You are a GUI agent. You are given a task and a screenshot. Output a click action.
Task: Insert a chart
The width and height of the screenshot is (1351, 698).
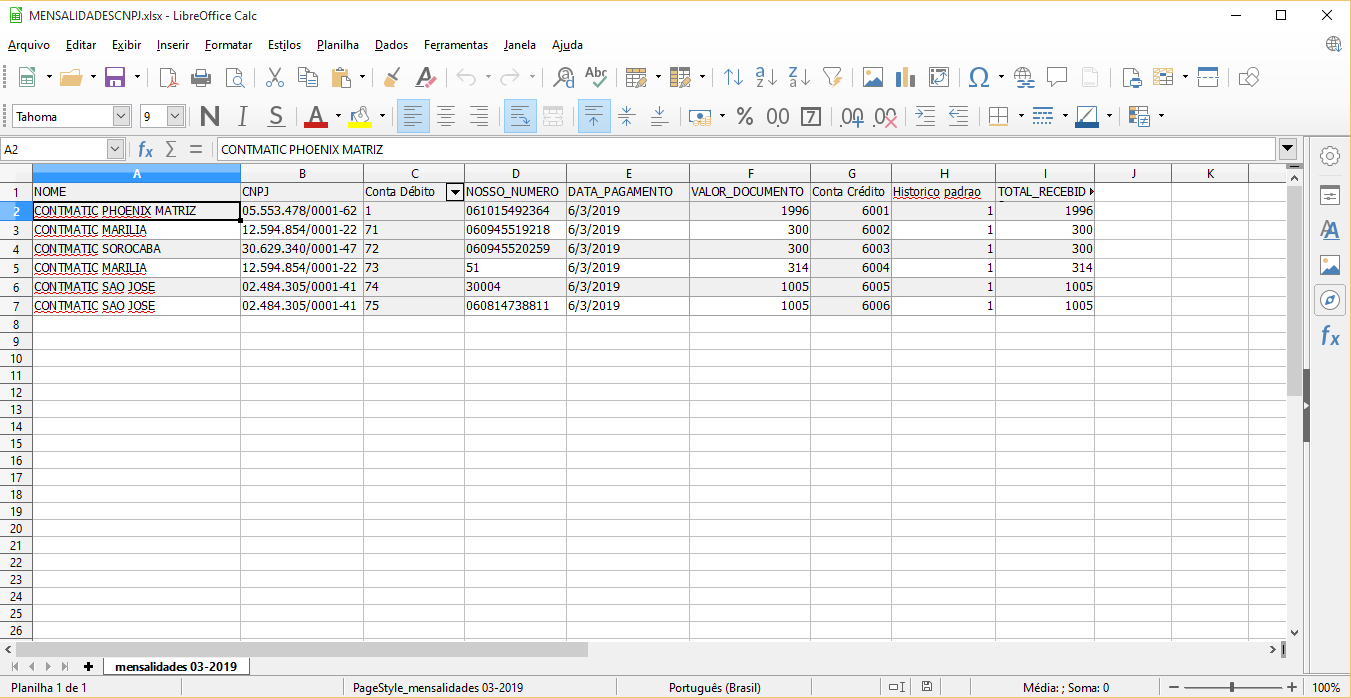(x=906, y=77)
